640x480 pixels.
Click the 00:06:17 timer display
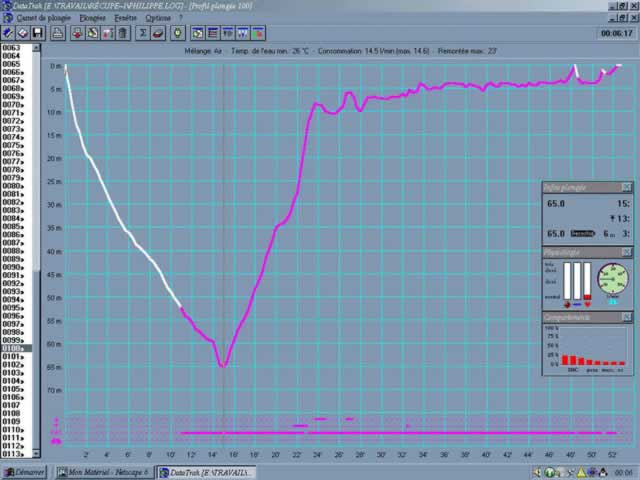click(x=616, y=33)
